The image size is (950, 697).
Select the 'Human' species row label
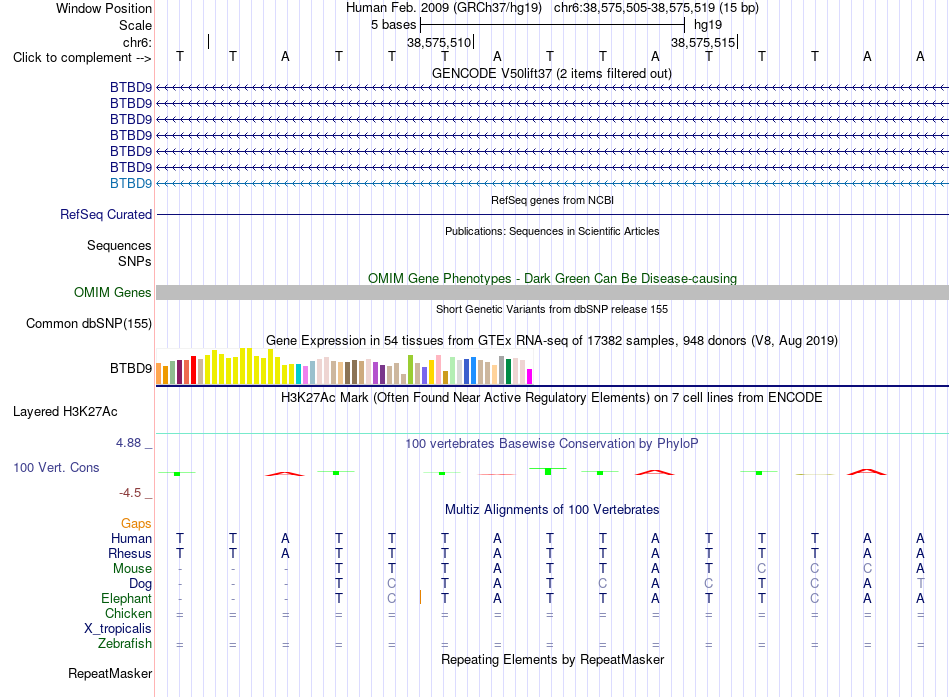coord(131,539)
